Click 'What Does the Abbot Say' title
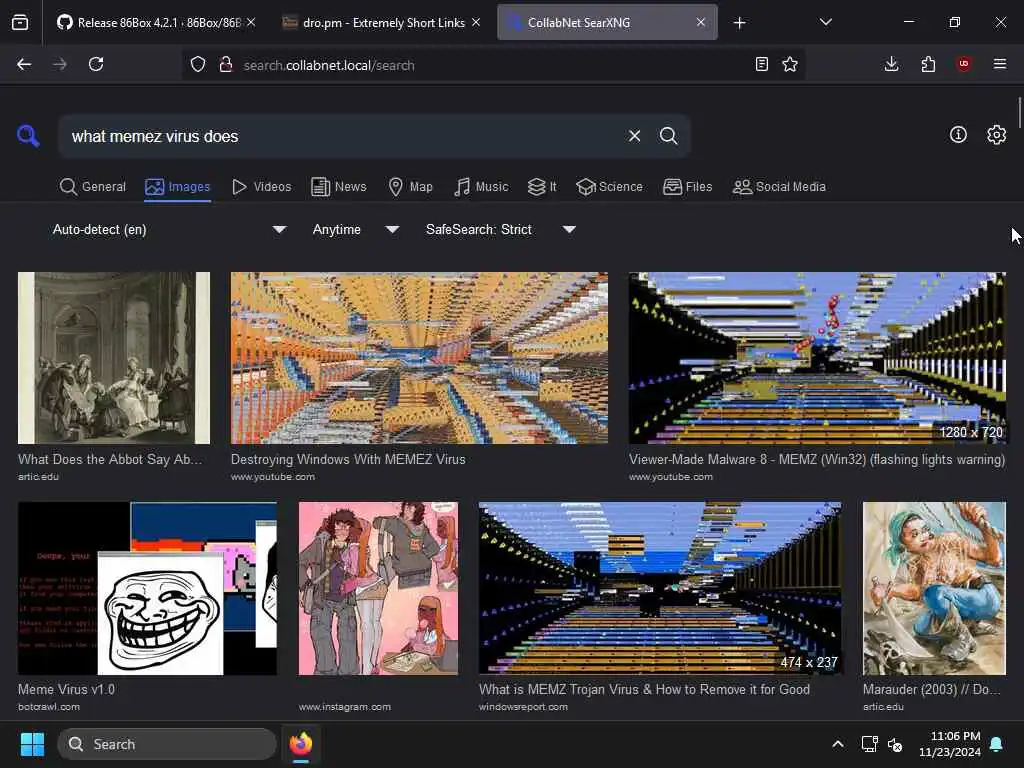This screenshot has width=1024, height=768. (x=110, y=459)
